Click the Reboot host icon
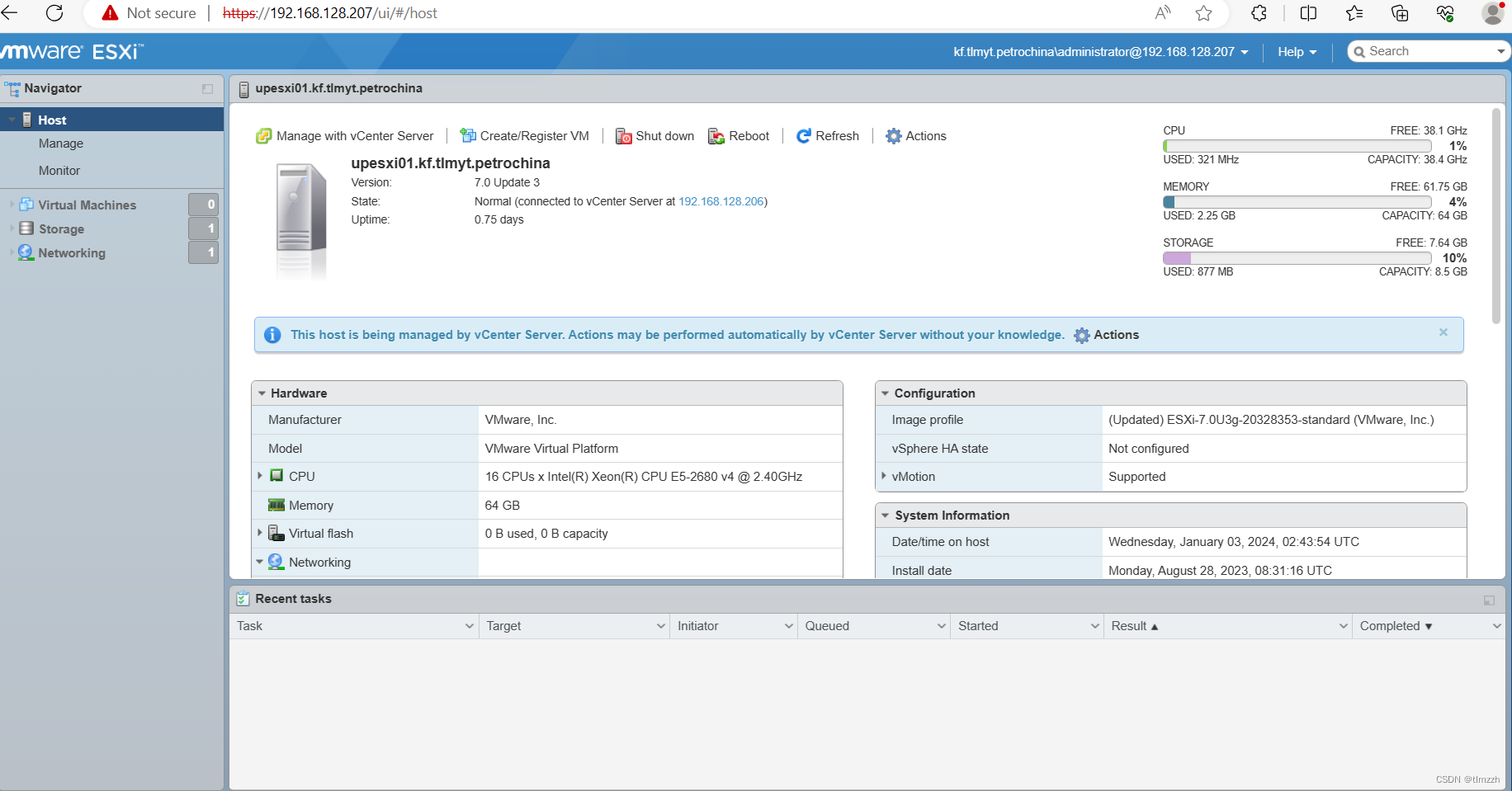 pos(716,136)
